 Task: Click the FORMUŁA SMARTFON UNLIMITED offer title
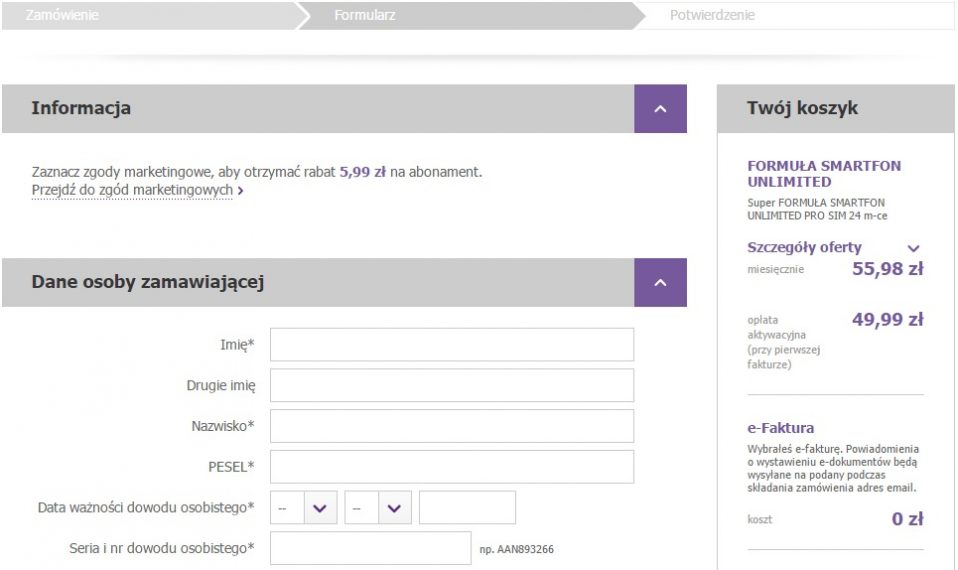coord(809,174)
